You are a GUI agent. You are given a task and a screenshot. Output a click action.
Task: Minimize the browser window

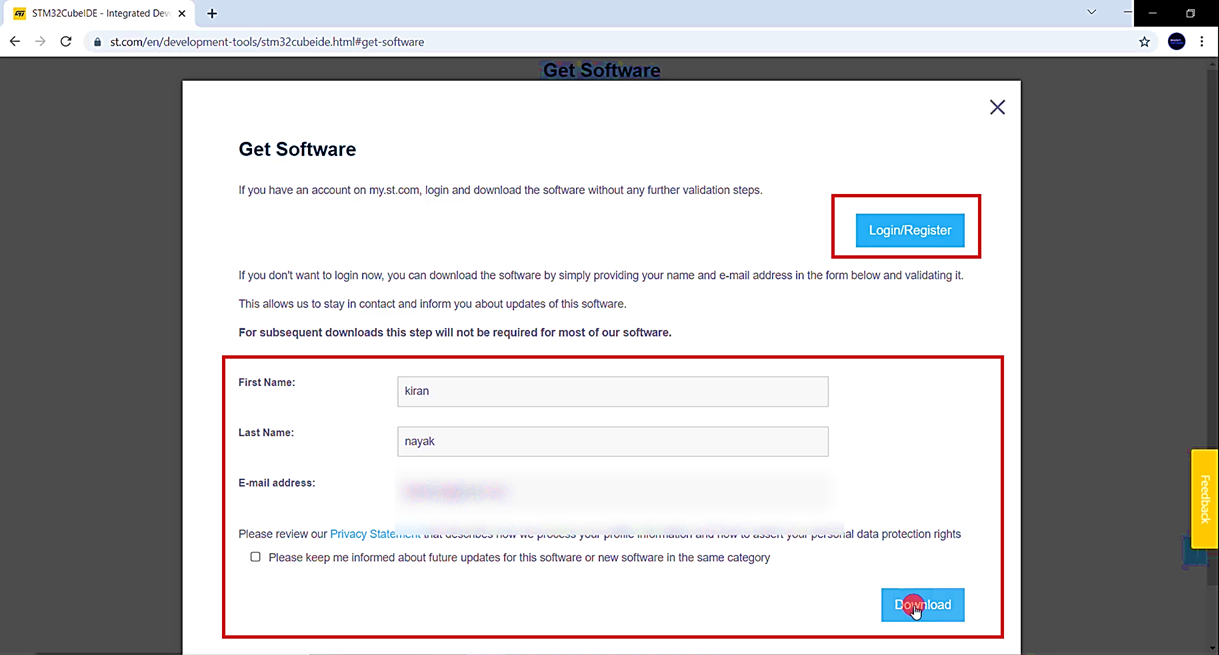click(1152, 13)
